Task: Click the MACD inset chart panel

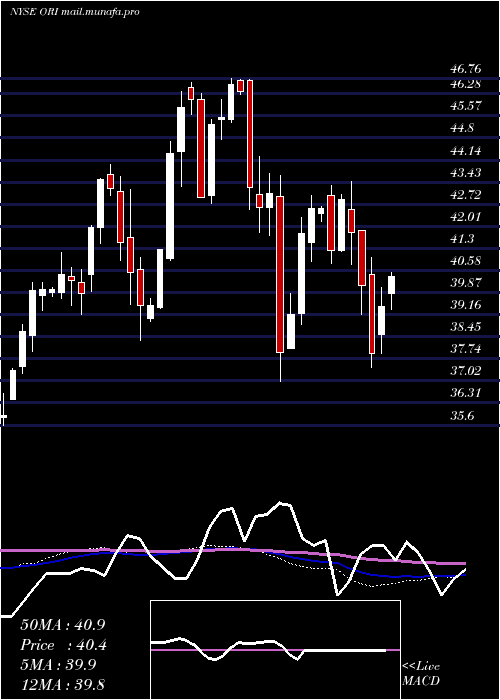Action: click(x=275, y=650)
